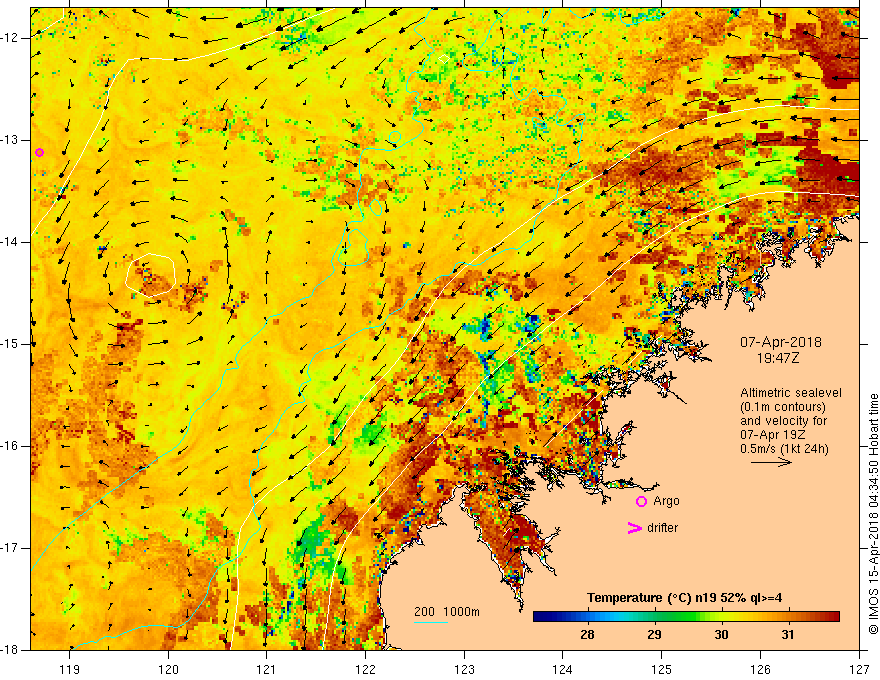
Task: Click the Argo float marker near -13 latitude
Action: 39,153
